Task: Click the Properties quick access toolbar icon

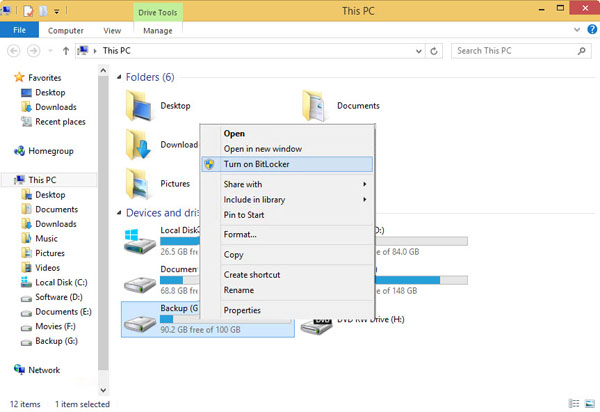Action: click(28, 11)
